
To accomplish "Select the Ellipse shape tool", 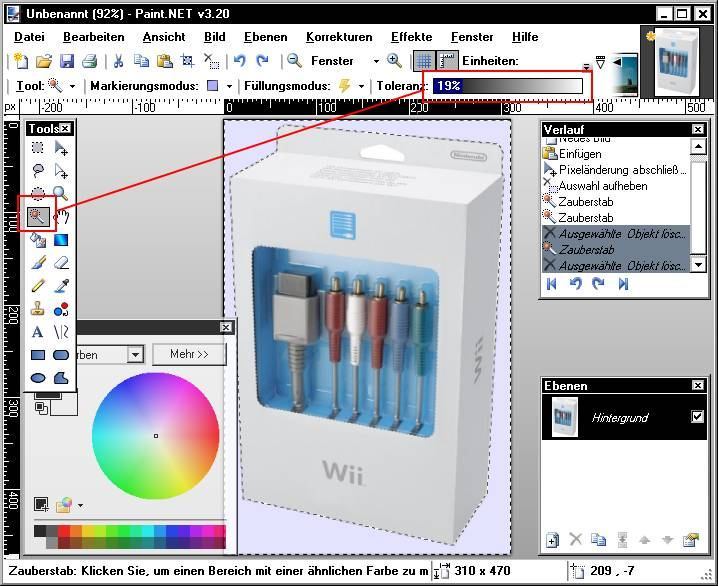I will click(x=38, y=378).
